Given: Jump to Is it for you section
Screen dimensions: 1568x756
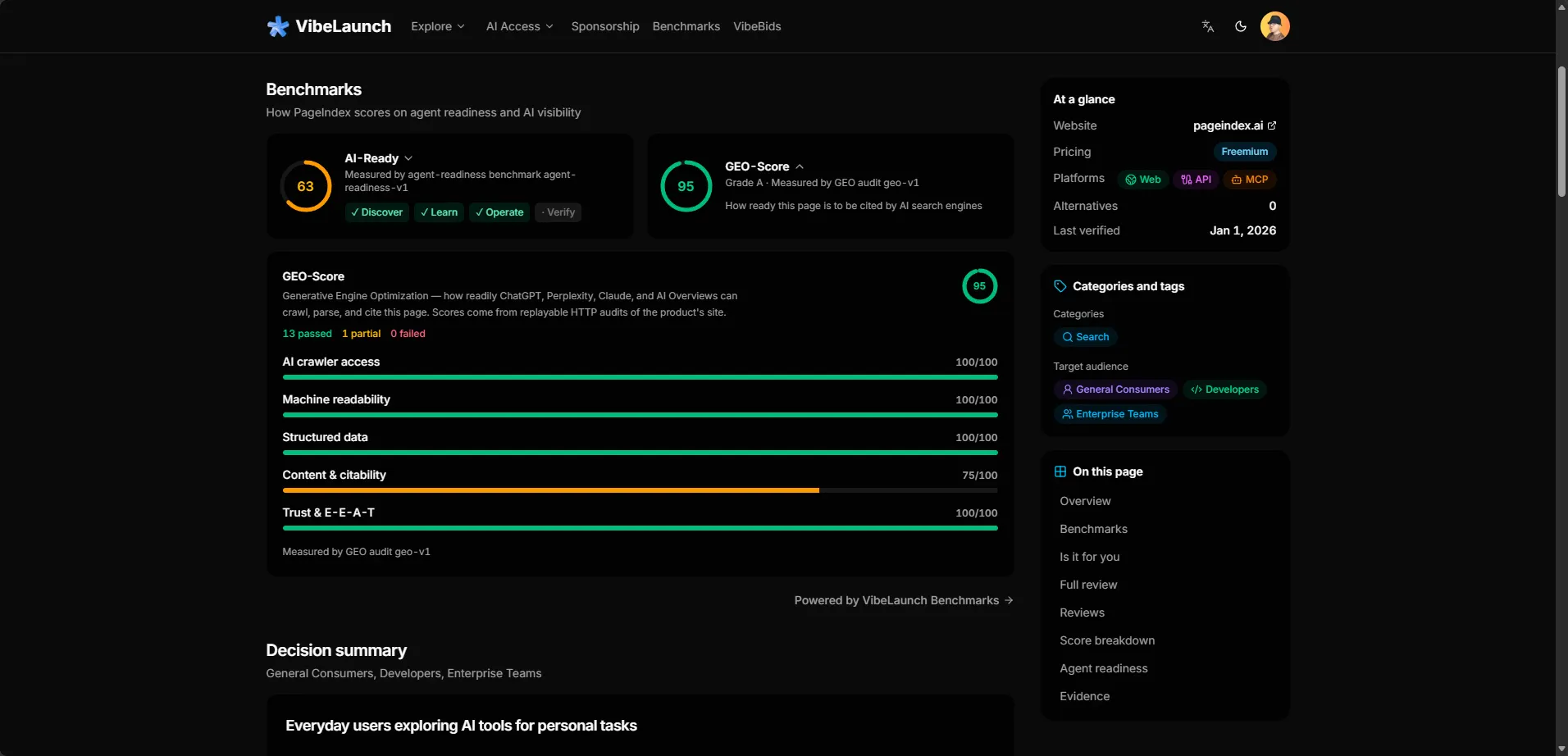Looking at the screenshot, I should pyautogui.click(x=1089, y=557).
